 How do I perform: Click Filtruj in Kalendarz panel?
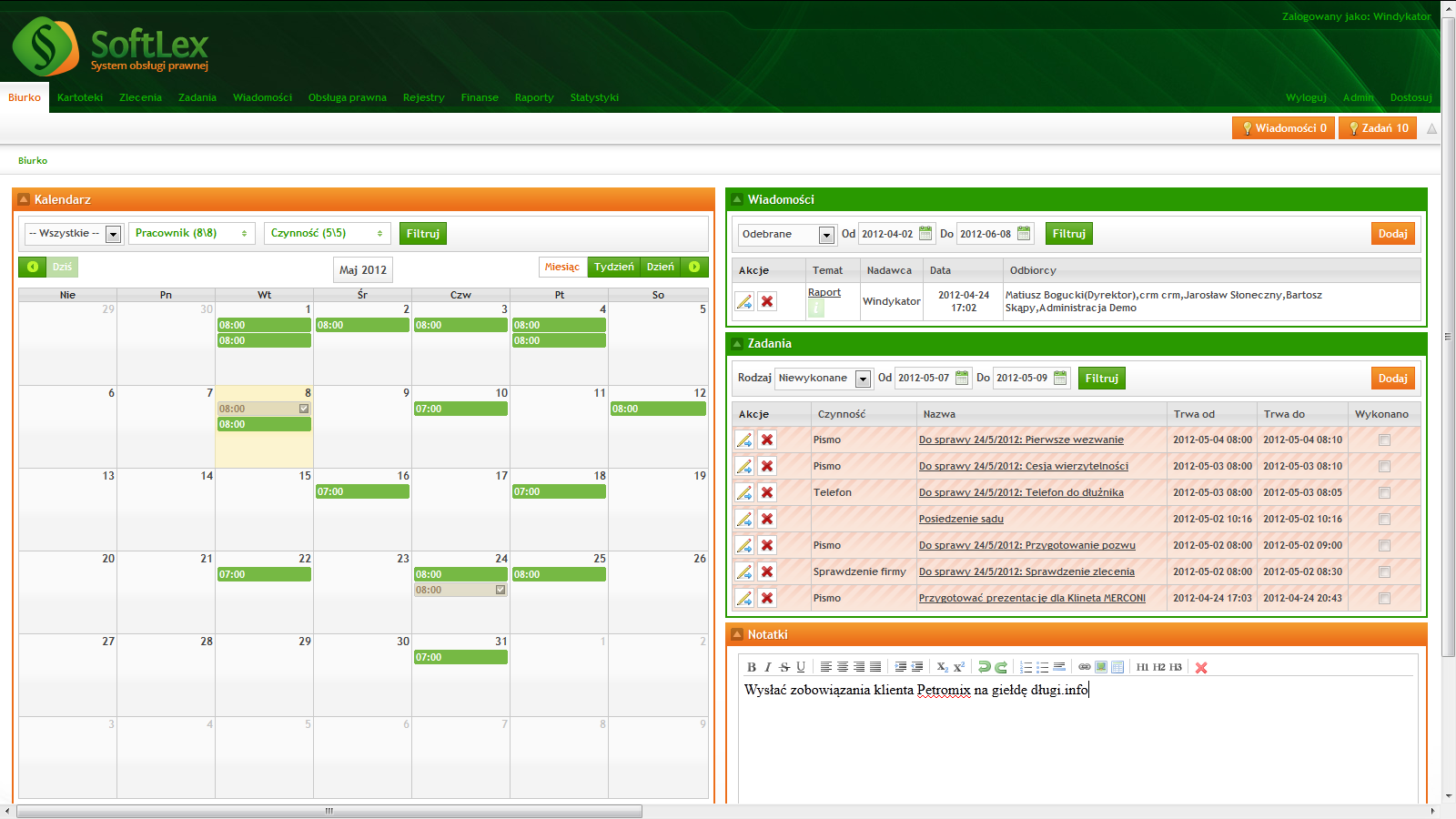pyautogui.click(x=423, y=234)
